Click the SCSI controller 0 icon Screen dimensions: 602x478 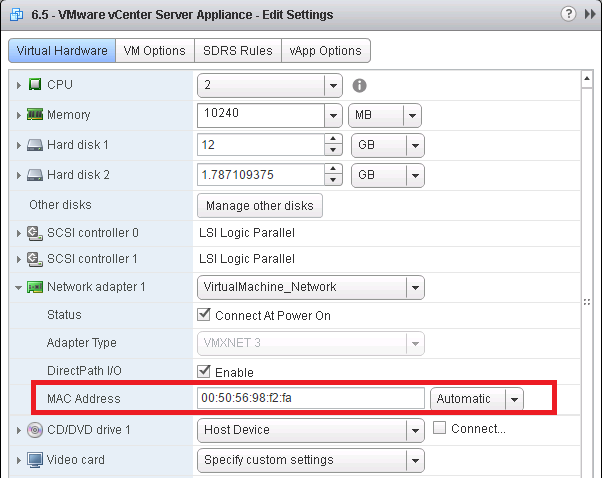click(35, 233)
